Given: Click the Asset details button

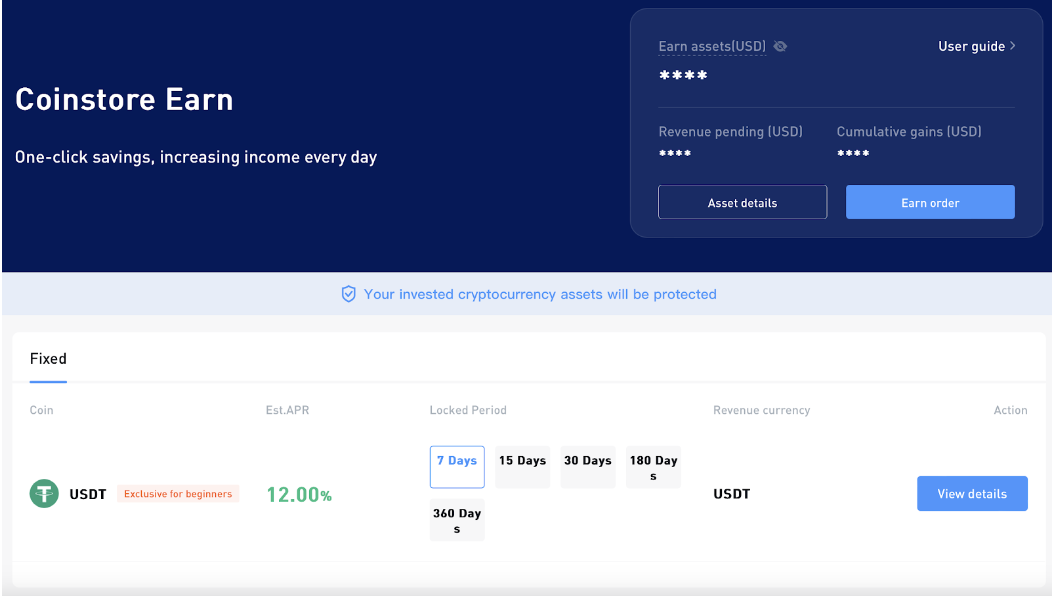Looking at the screenshot, I should pos(742,201).
